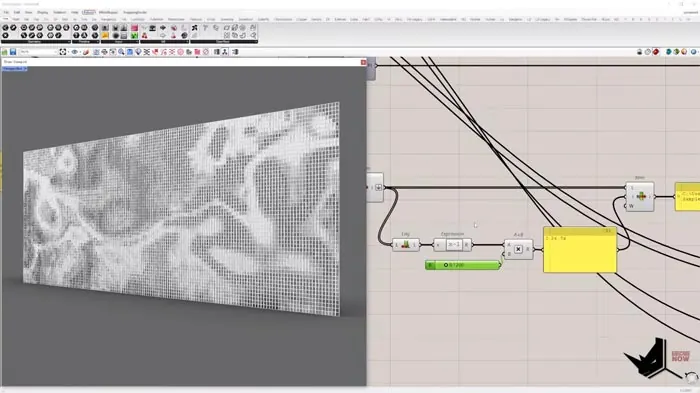Select the A×B Multiplication component icon
This screenshot has height=393, width=700.
tap(518, 249)
